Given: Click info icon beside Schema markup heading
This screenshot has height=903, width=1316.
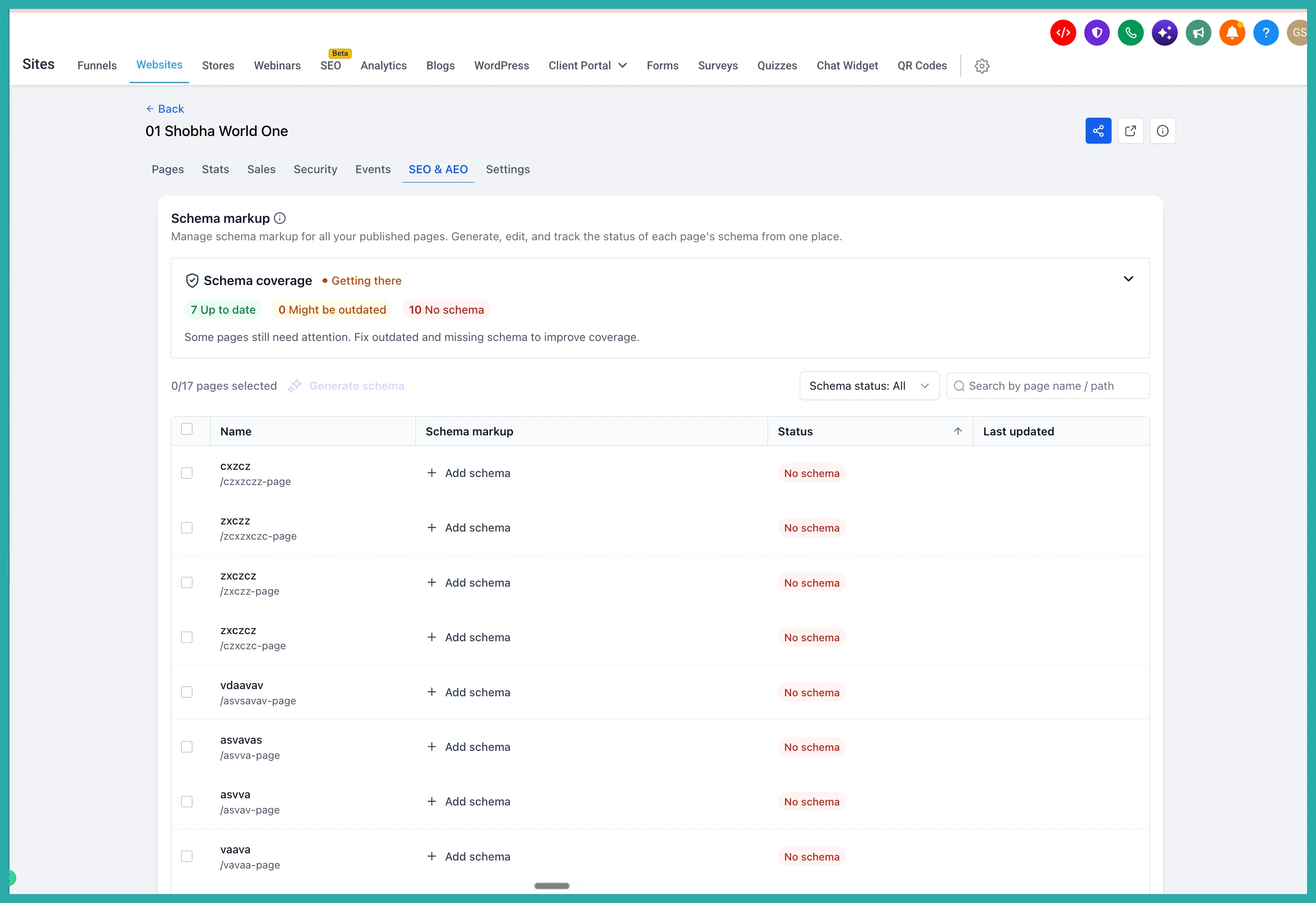Looking at the screenshot, I should click(280, 218).
